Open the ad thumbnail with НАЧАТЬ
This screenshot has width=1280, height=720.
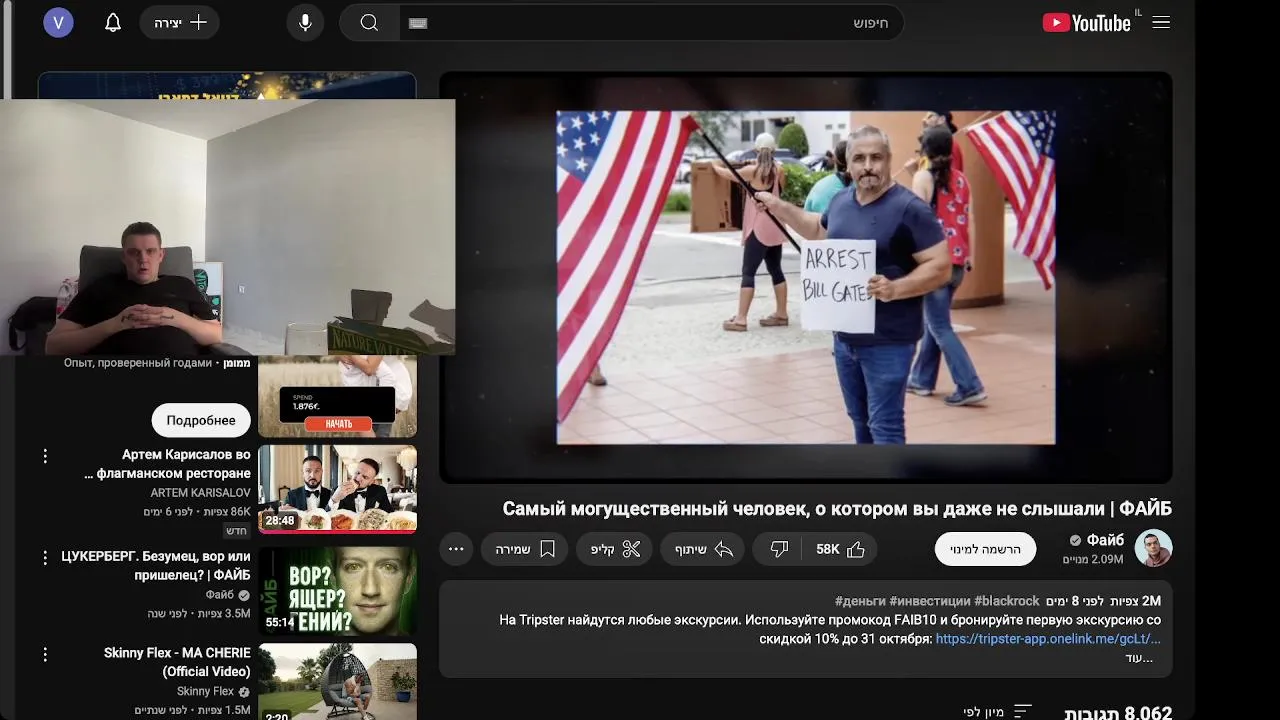pyautogui.click(x=337, y=397)
